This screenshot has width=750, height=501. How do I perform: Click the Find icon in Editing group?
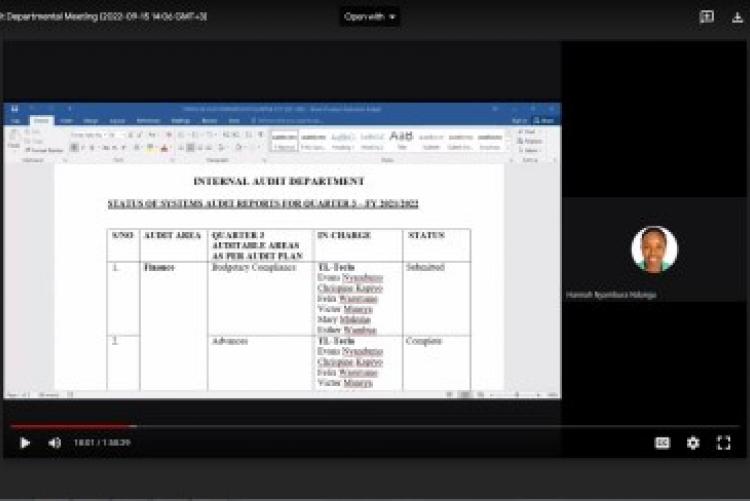(528, 131)
